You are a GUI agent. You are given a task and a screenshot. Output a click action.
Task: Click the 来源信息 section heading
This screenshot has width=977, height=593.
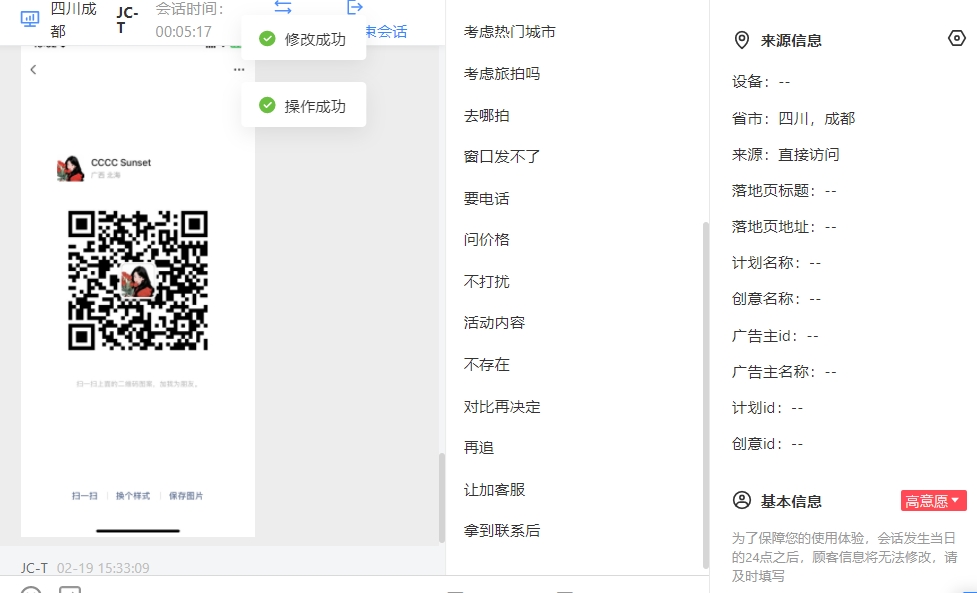[791, 40]
